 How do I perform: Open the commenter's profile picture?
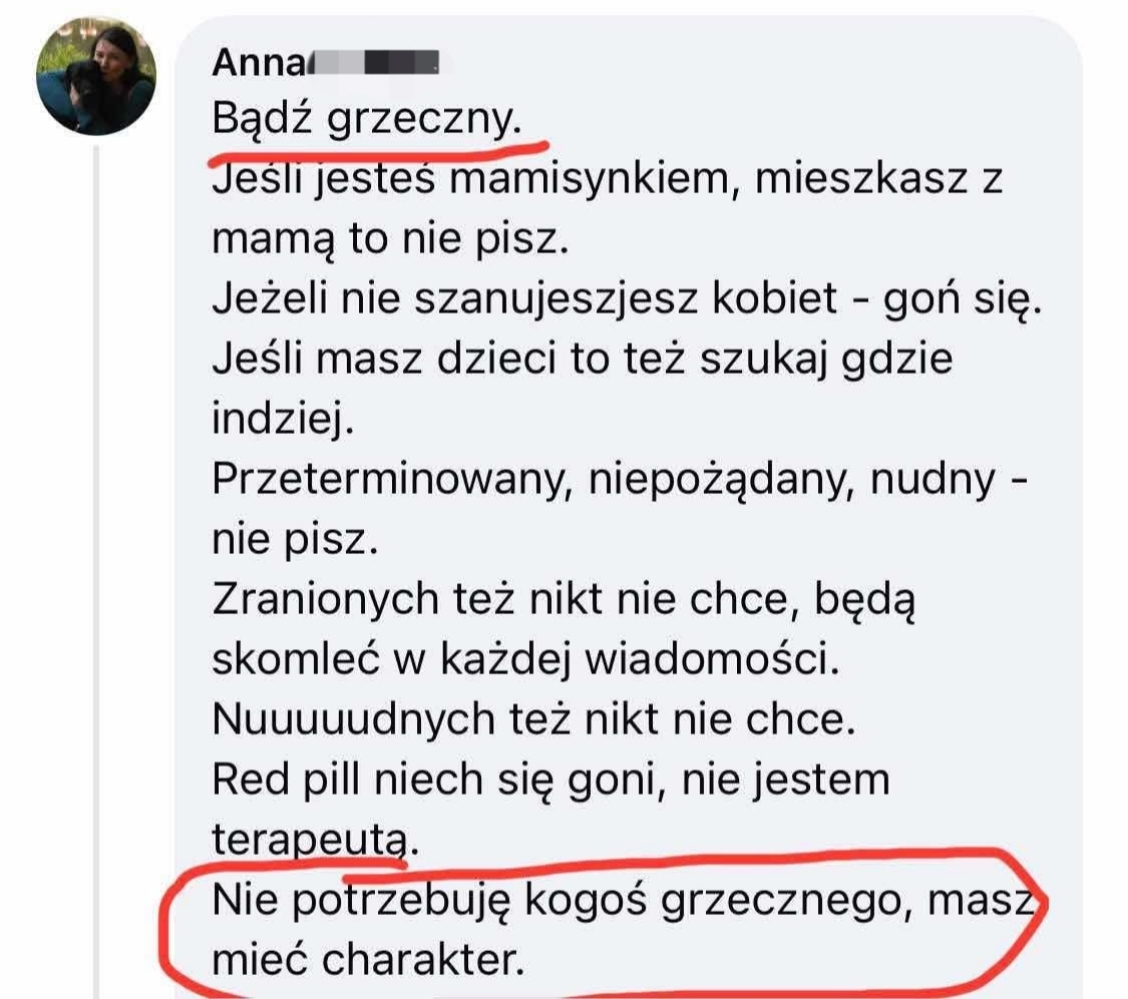(96, 76)
